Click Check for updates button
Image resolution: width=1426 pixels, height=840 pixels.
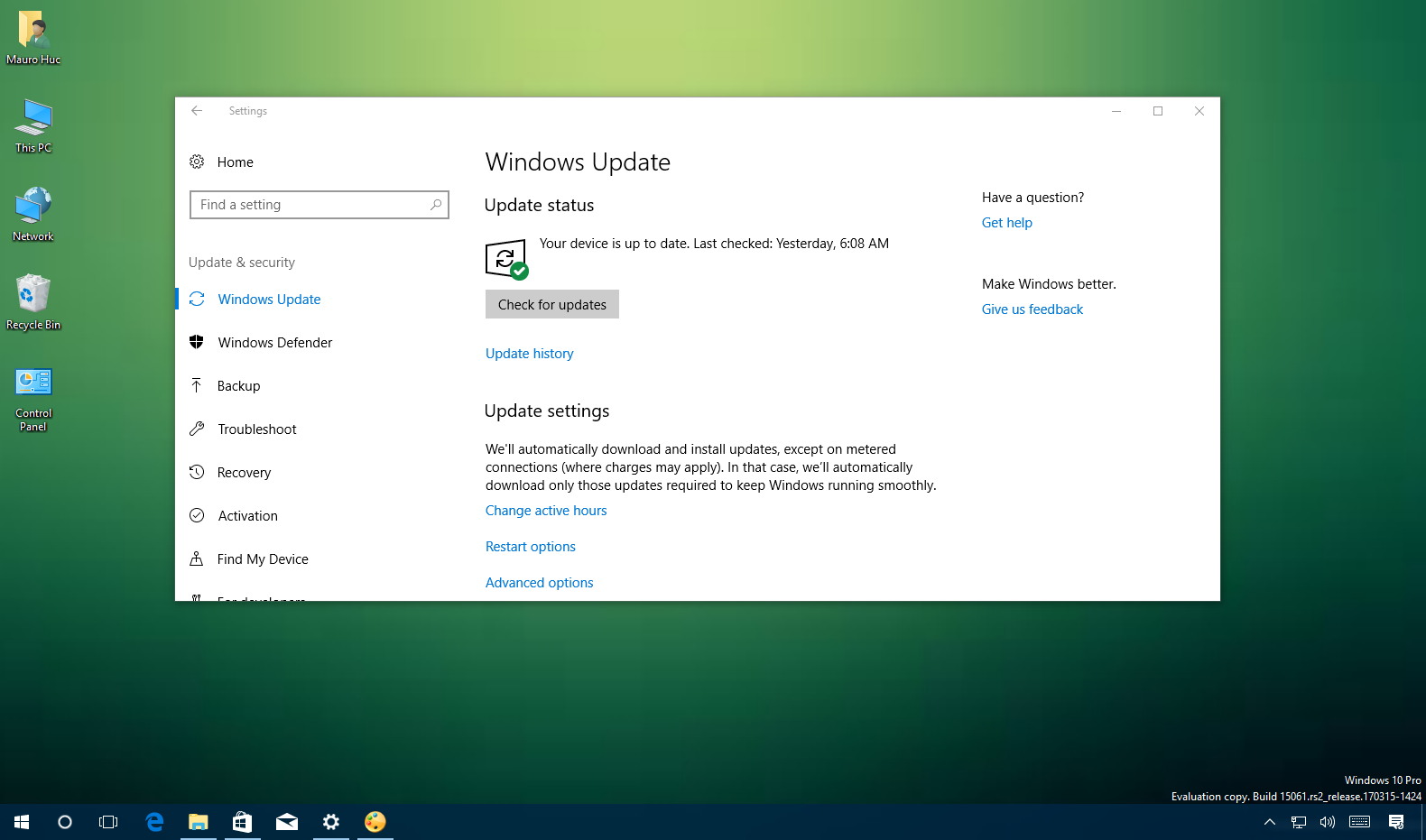(552, 304)
